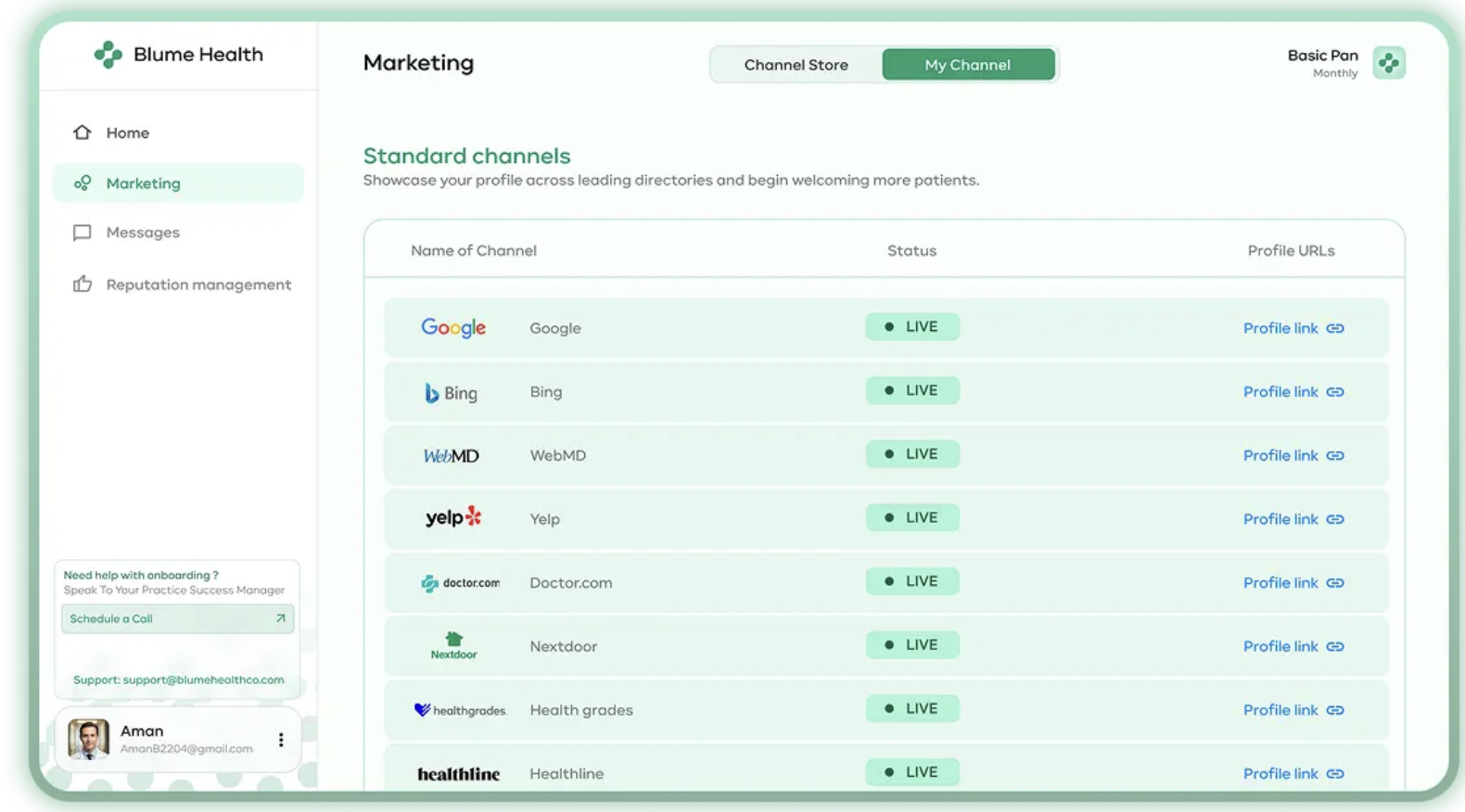The width and height of the screenshot is (1465, 812).
Task: Click the 'Name of Channel' column header
Action: click(x=474, y=251)
